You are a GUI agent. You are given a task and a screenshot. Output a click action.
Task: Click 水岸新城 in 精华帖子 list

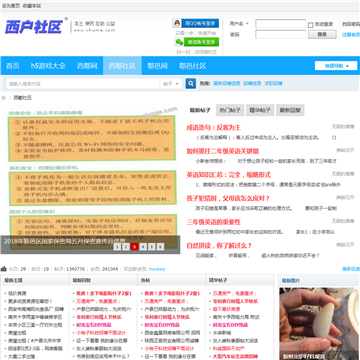point(222,333)
